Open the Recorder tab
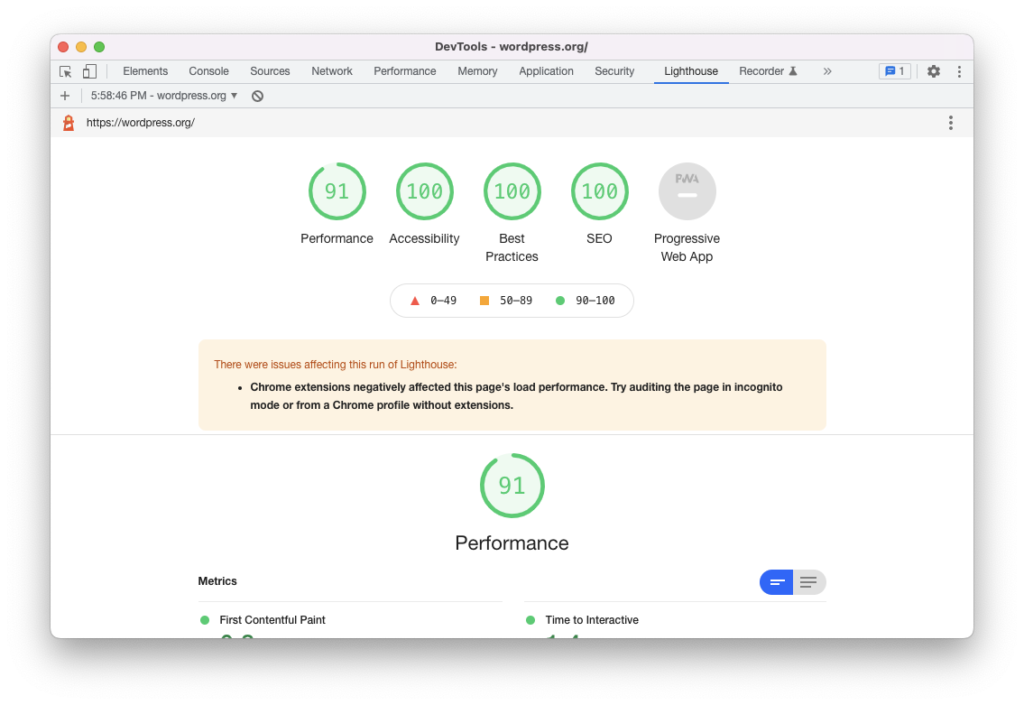 point(767,72)
